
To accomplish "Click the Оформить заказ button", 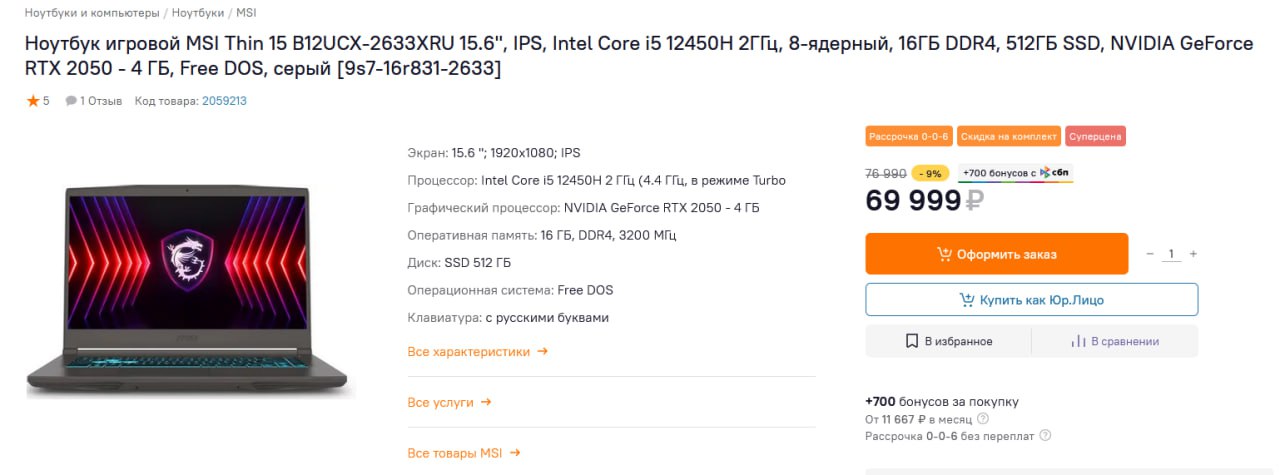I will point(996,254).
